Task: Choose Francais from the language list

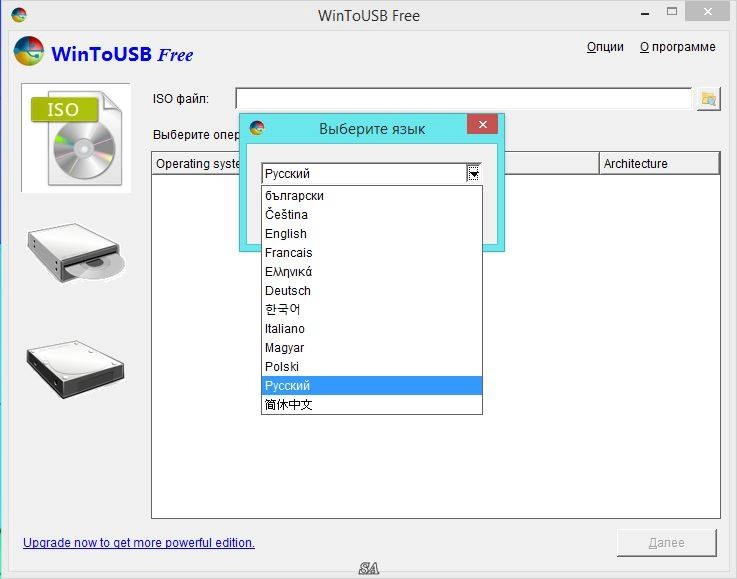Action: click(x=372, y=252)
